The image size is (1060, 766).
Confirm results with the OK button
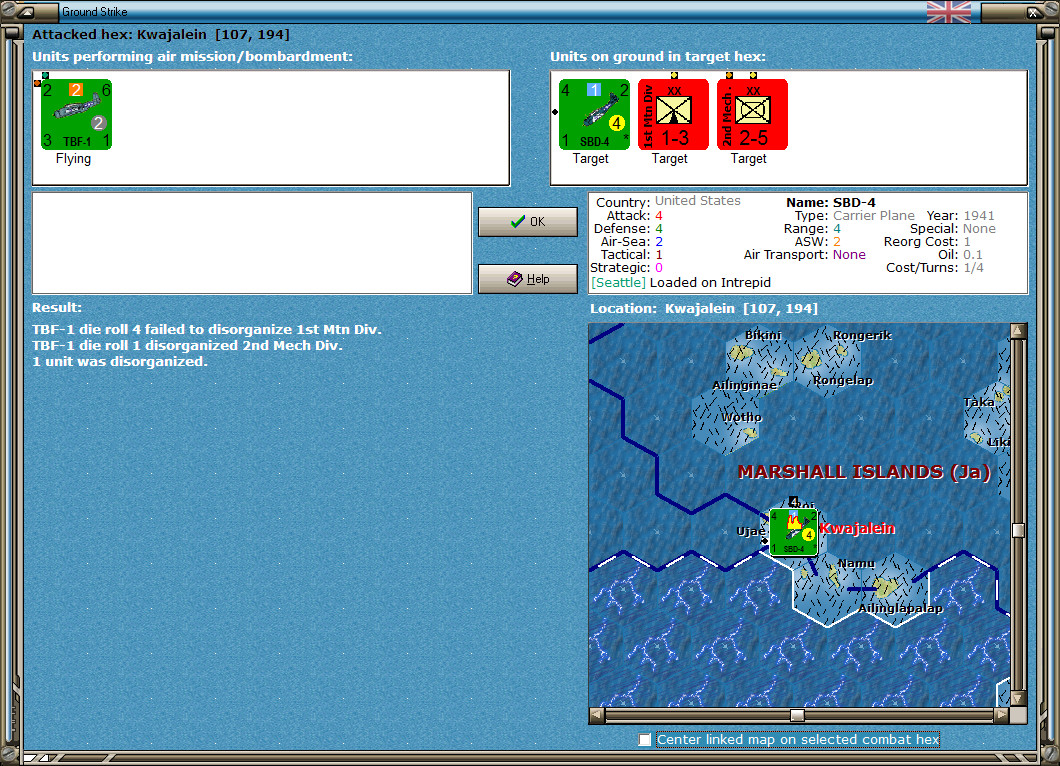pyautogui.click(x=528, y=222)
